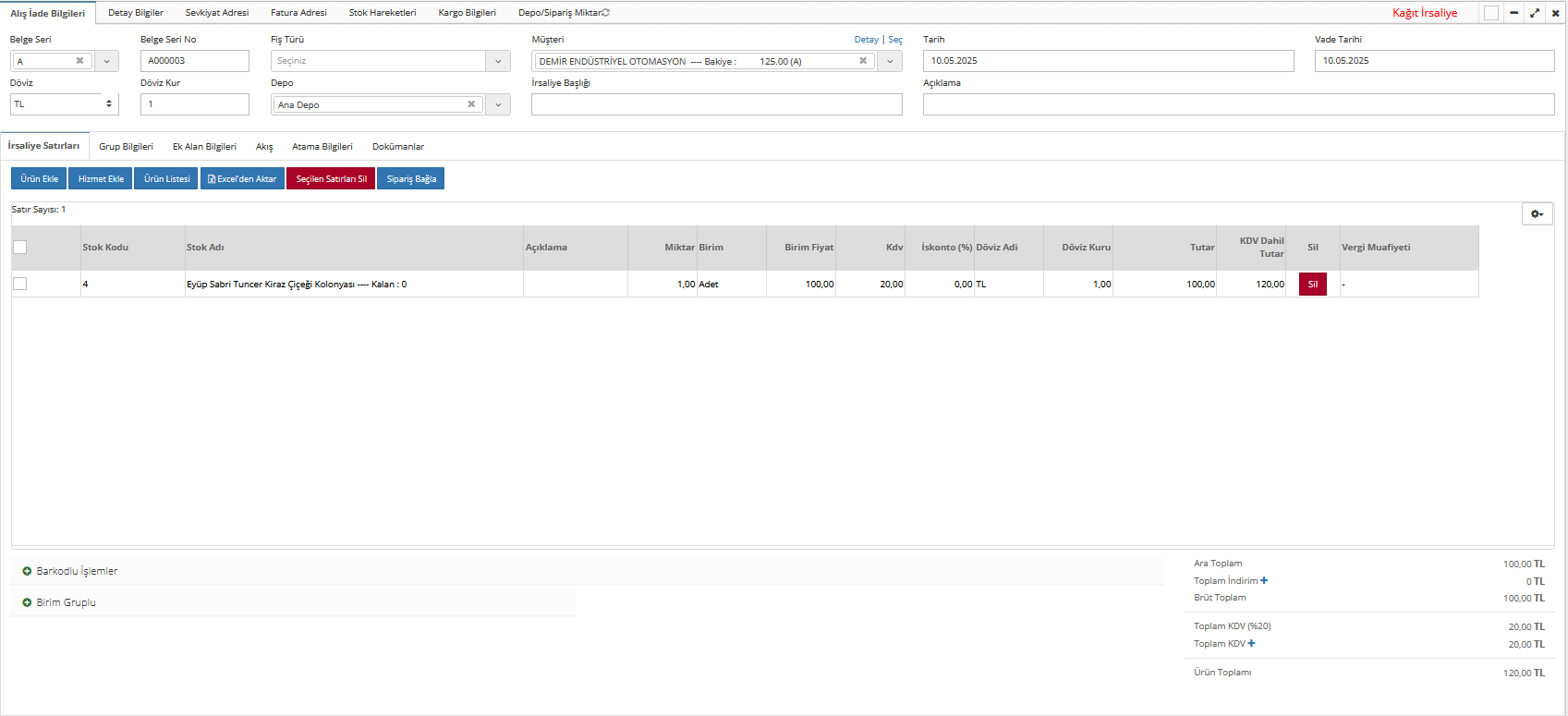Open the Döviz TL currency selector

(64, 104)
